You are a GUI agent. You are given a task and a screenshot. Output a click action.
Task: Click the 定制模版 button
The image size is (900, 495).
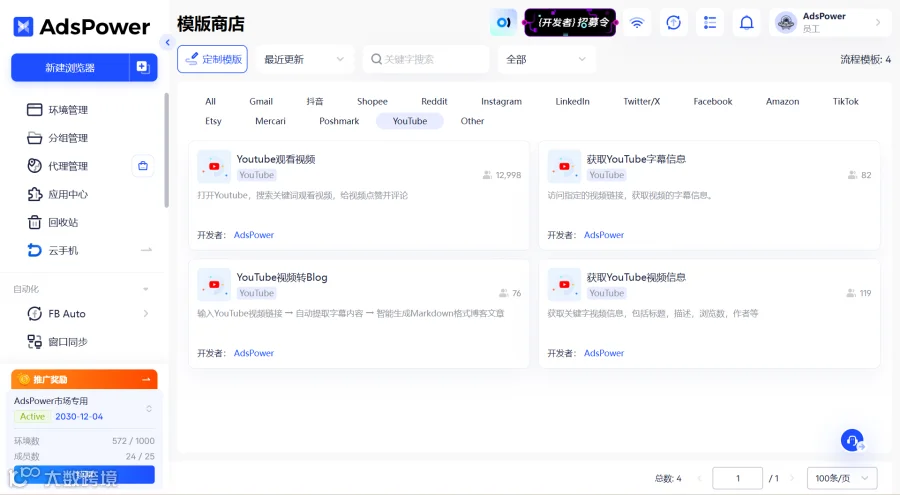212,59
